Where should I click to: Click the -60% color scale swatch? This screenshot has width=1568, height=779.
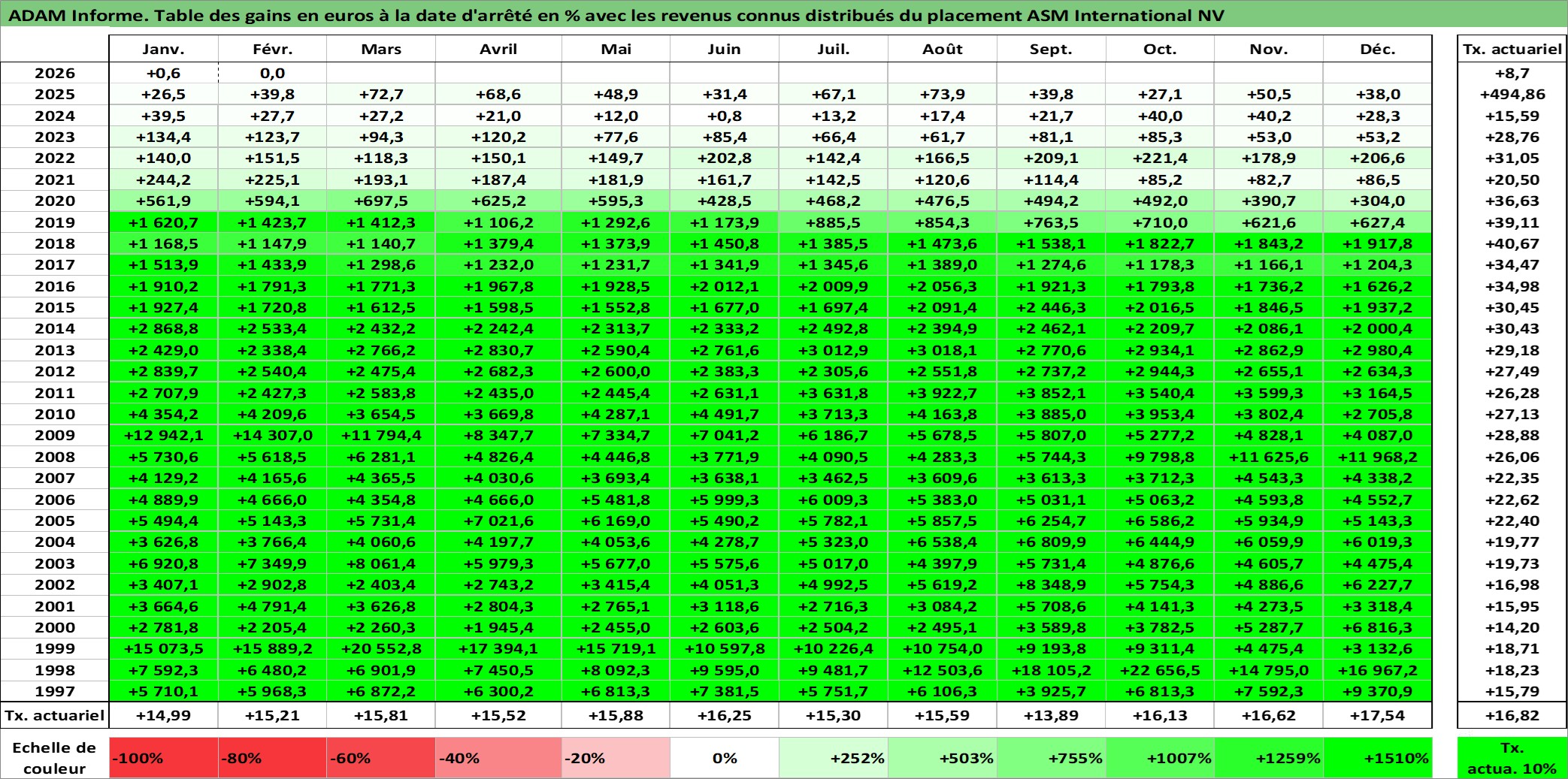click(381, 758)
